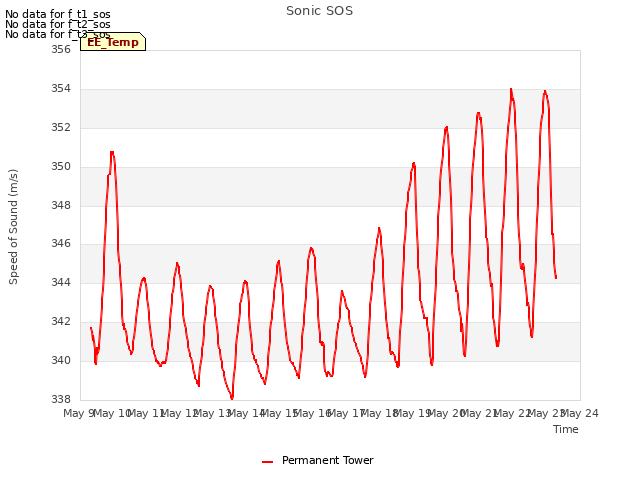Click the lowest data trough near 338

[232, 398]
